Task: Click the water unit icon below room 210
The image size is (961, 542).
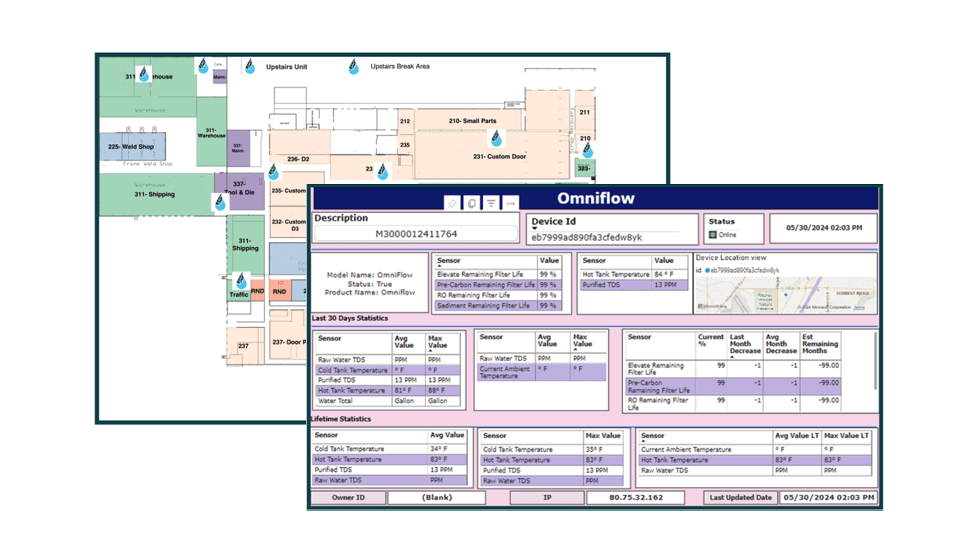Action: click(x=588, y=149)
